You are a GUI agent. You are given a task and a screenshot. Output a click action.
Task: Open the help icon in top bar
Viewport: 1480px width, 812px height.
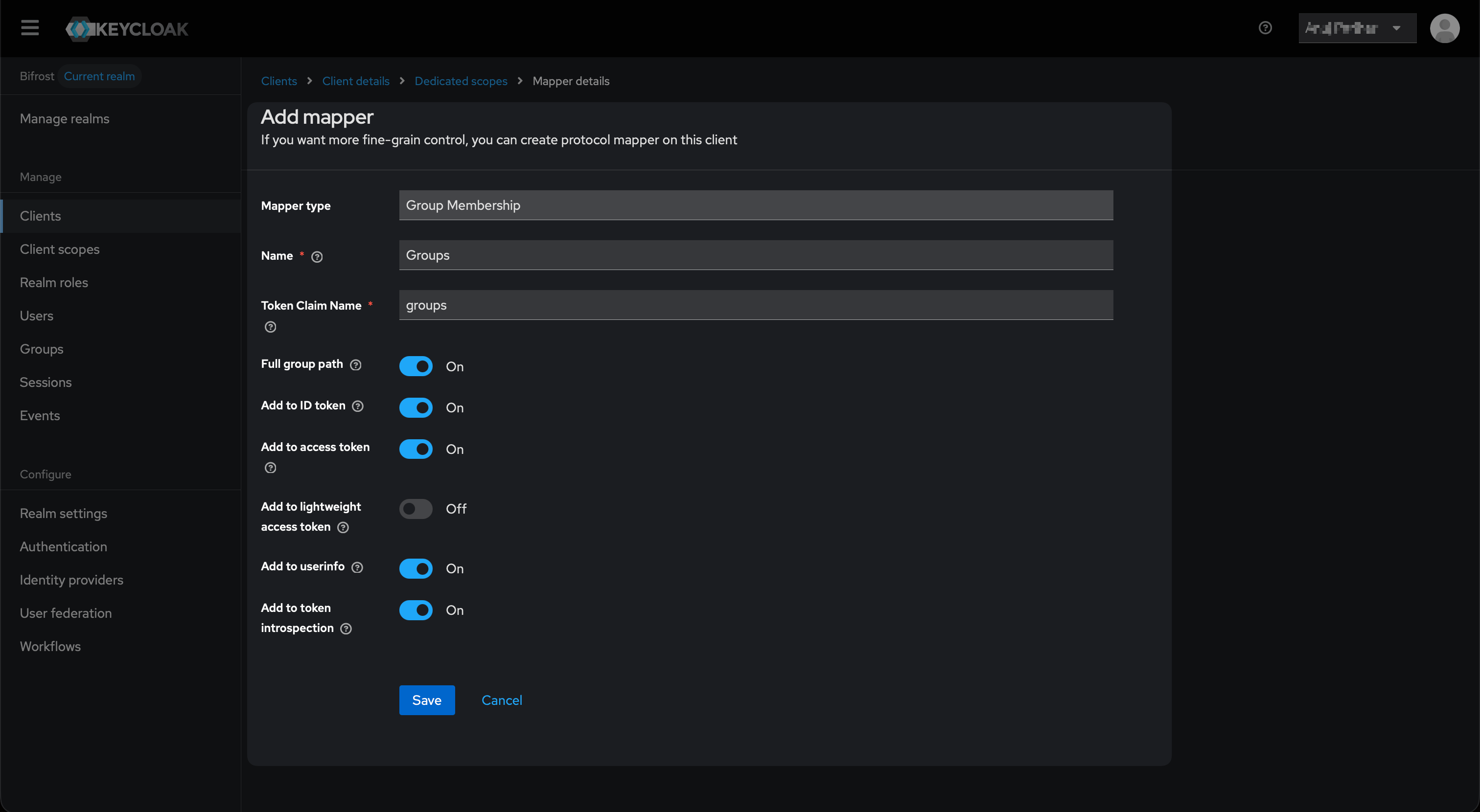click(x=1265, y=27)
